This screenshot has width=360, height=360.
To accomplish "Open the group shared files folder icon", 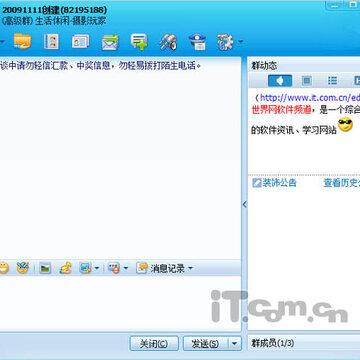I will 22,42.
